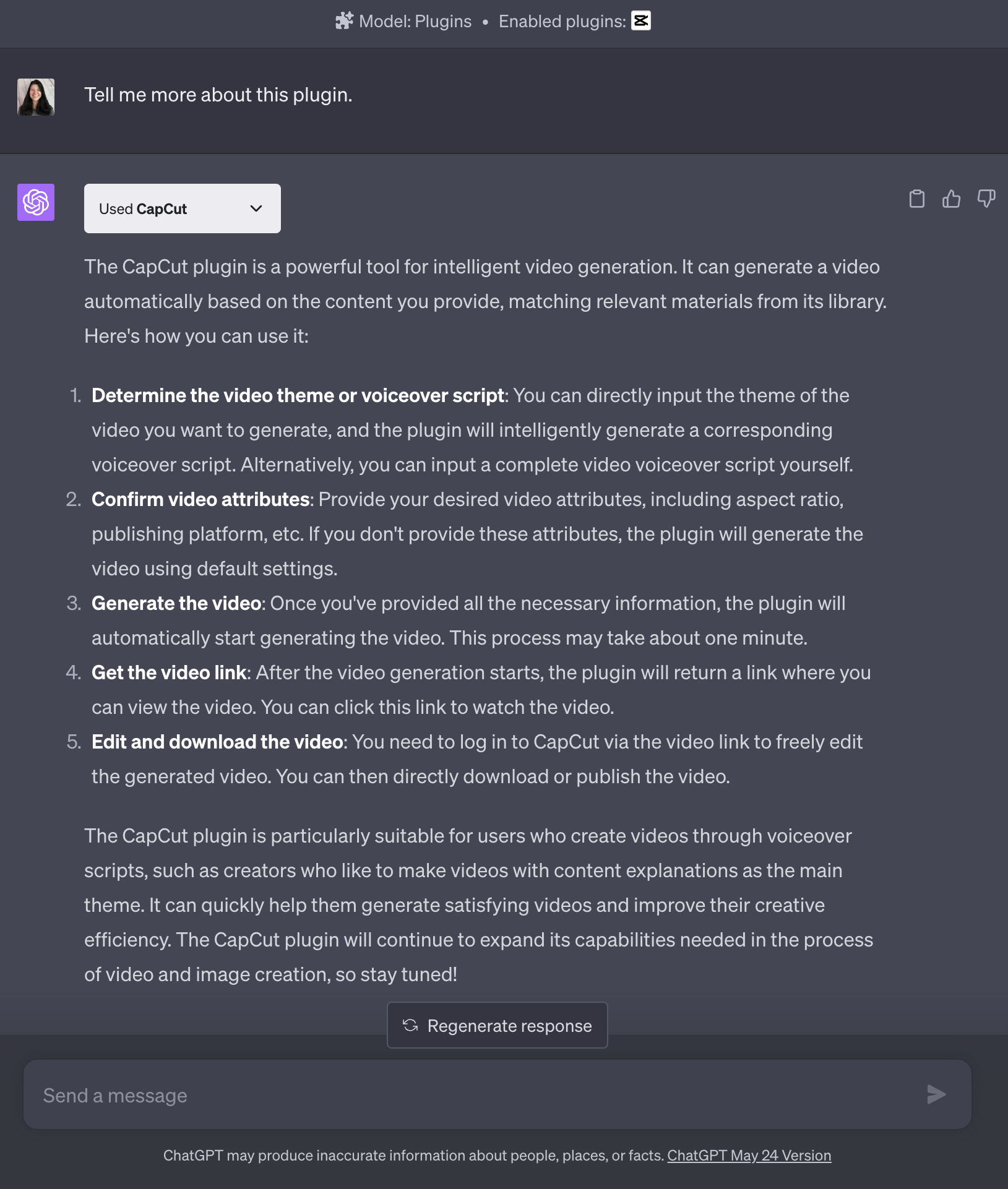
Task: Click the refresh icon inside Regenerate response
Action: (x=411, y=1025)
